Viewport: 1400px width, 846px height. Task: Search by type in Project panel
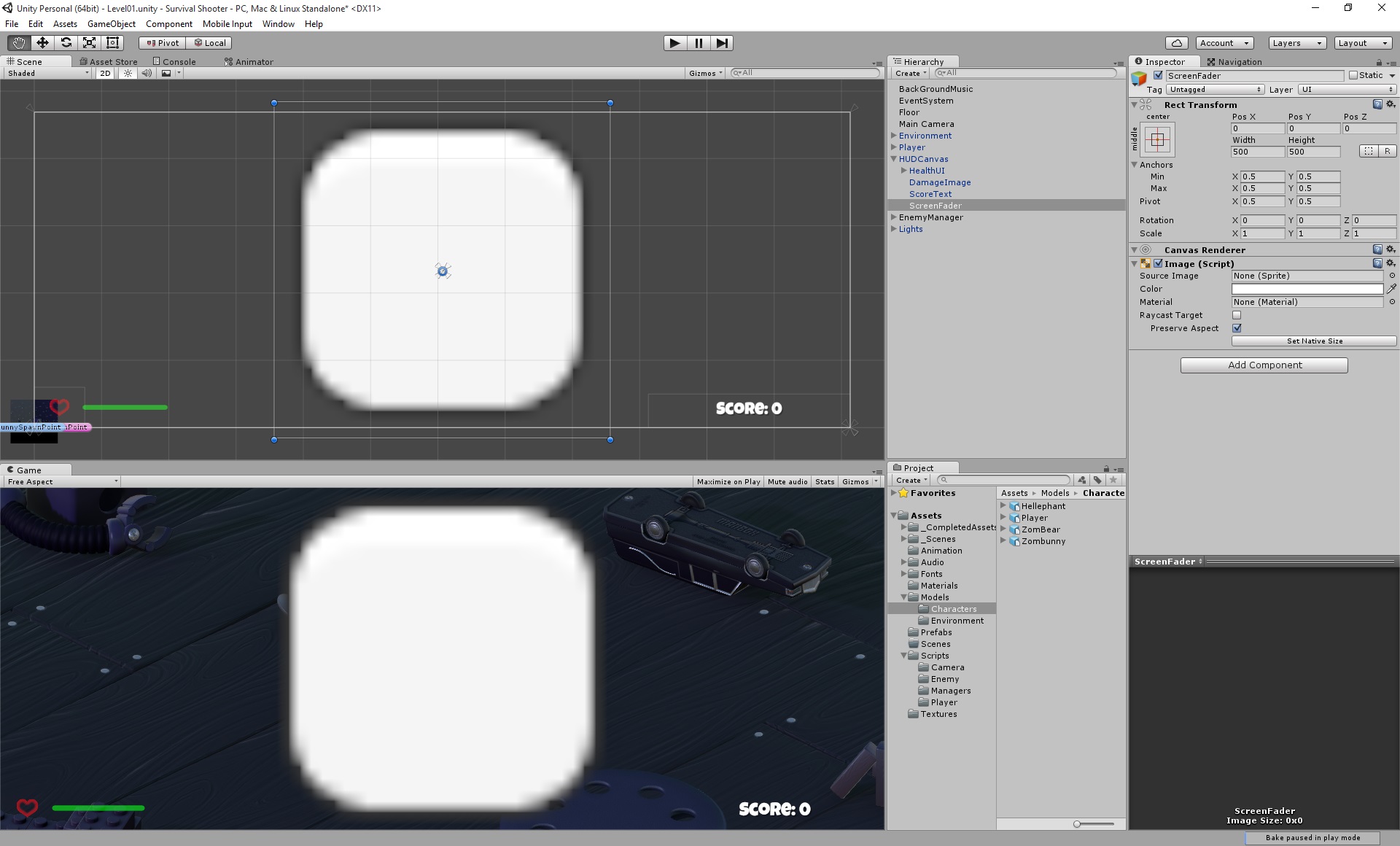(x=1082, y=480)
